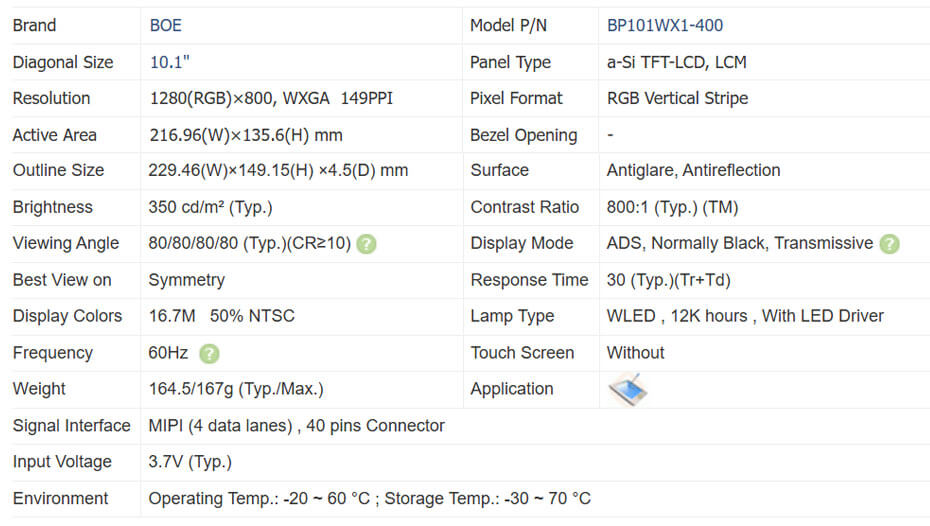
Task: Click the Touch Screen label cell
Action: (x=522, y=353)
